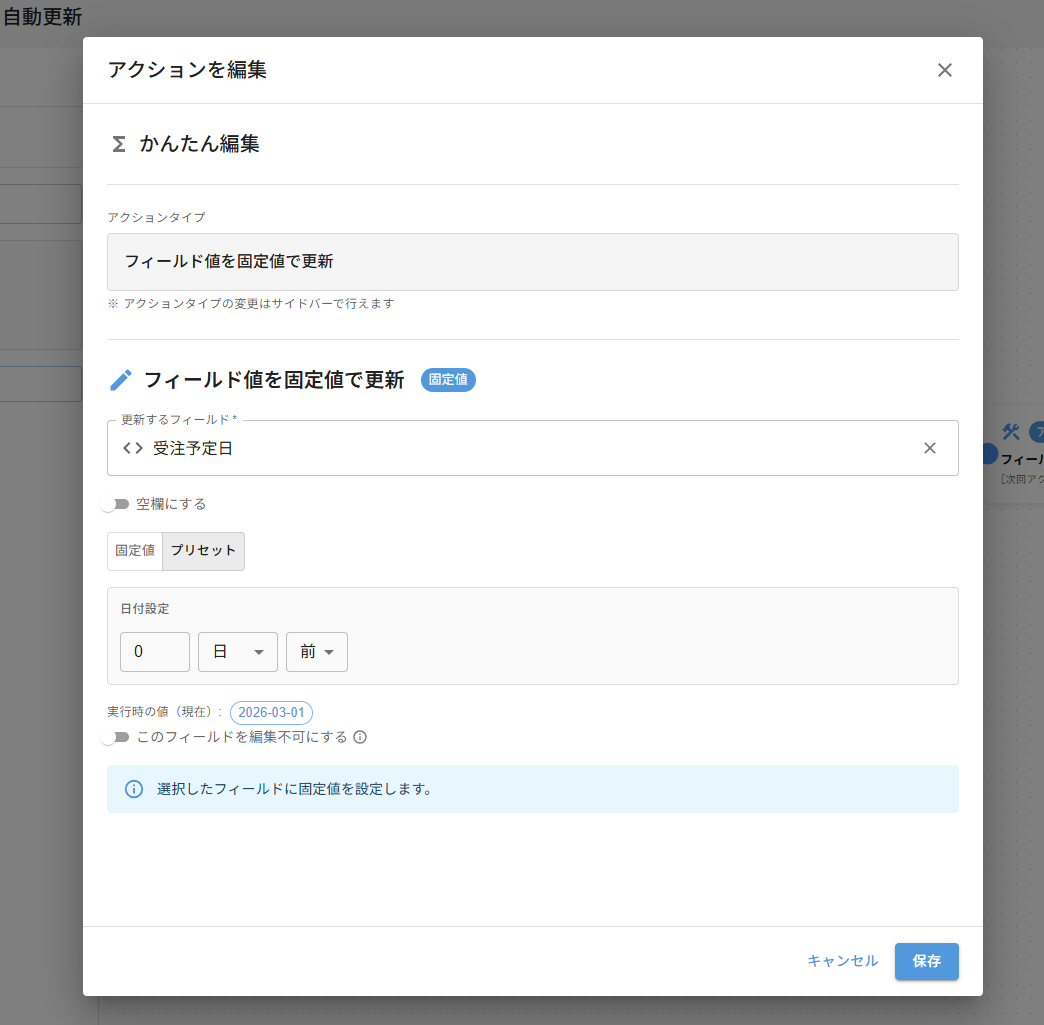Click the 2026-03-01 date chip

click(x=271, y=713)
